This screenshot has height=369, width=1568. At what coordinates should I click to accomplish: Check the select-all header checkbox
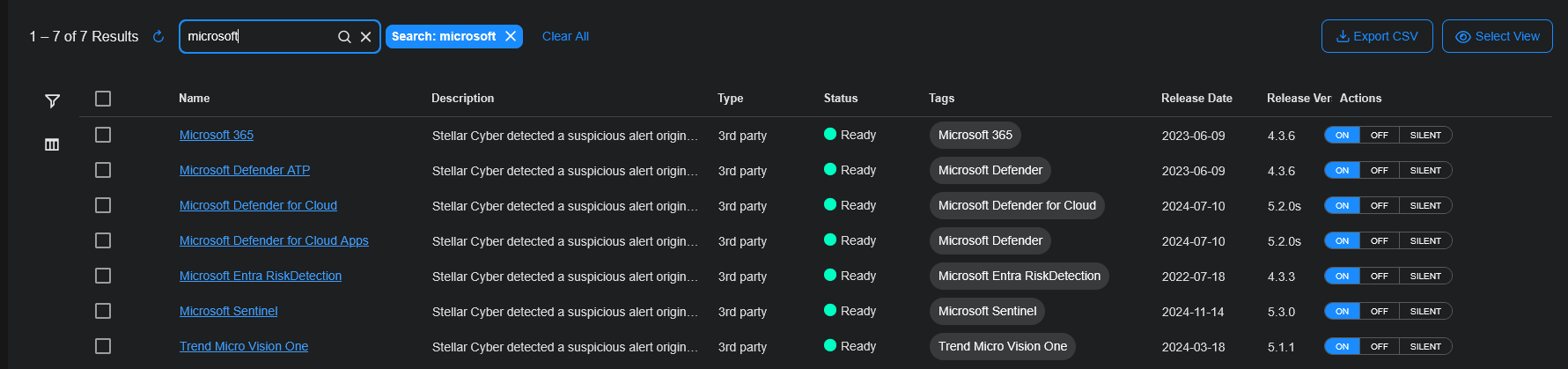tap(103, 99)
